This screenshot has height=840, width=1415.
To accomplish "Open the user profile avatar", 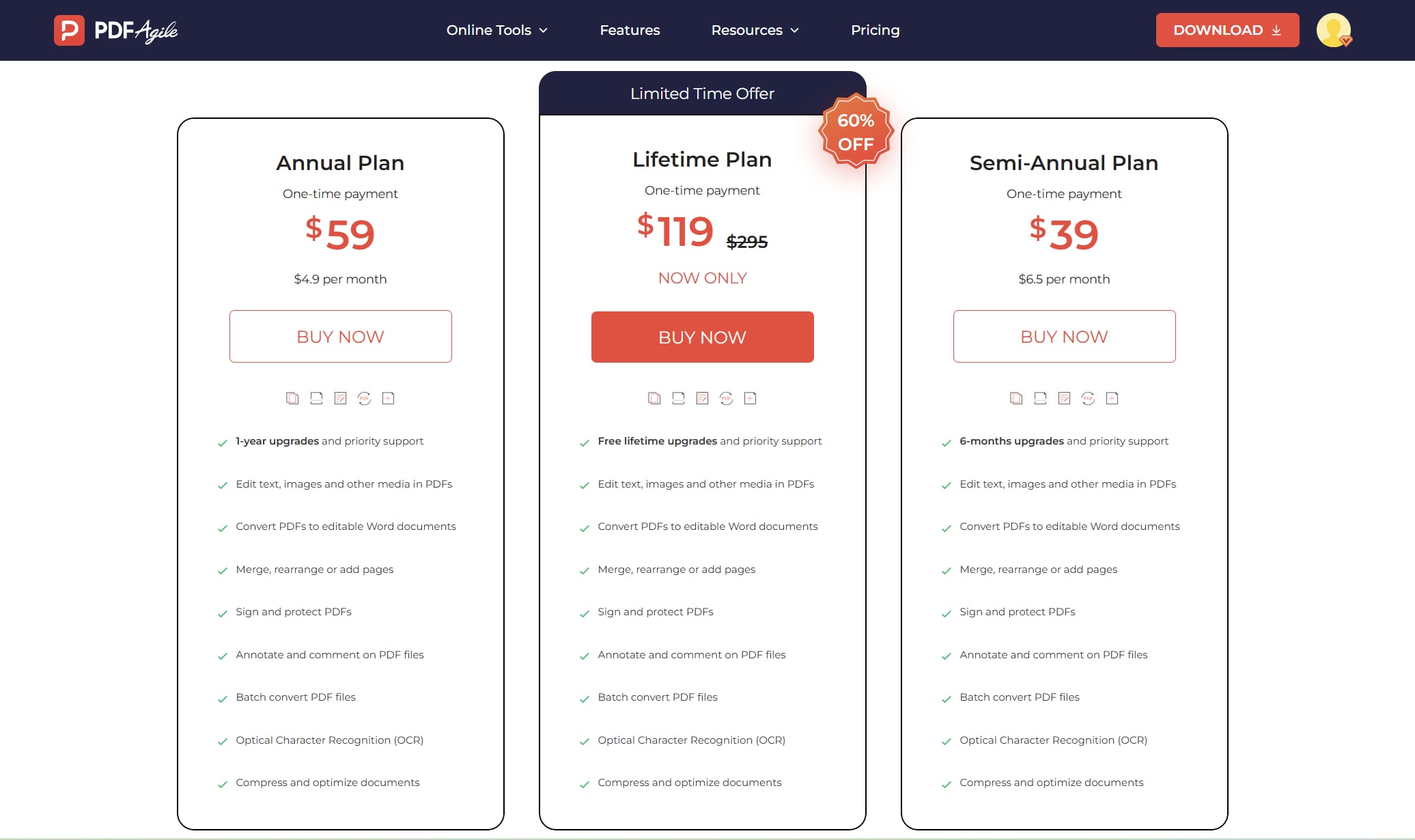I will pos(1333,29).
